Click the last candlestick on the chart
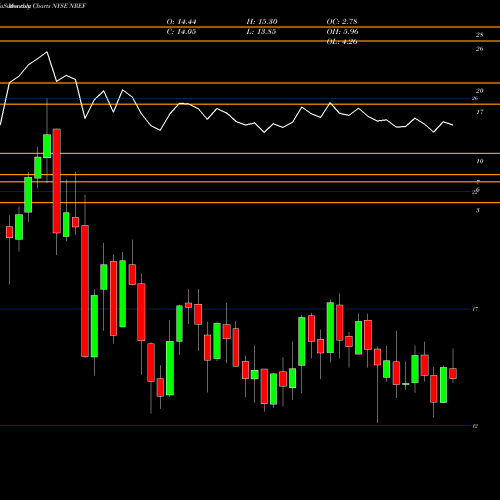The width and height of the screenshot is (500, 500). pyautogui.click(x=453, y=373)
